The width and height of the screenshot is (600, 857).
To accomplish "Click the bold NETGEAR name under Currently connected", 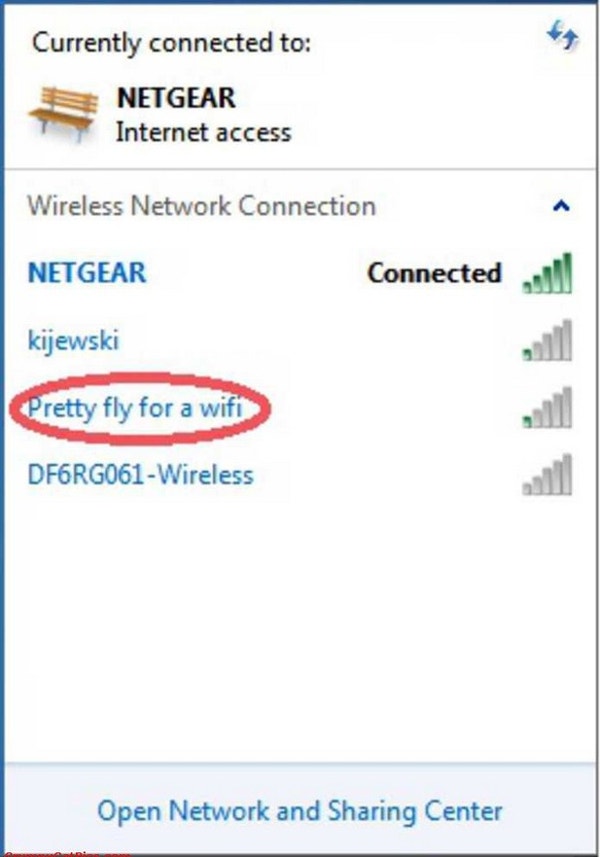I will 176,98.
